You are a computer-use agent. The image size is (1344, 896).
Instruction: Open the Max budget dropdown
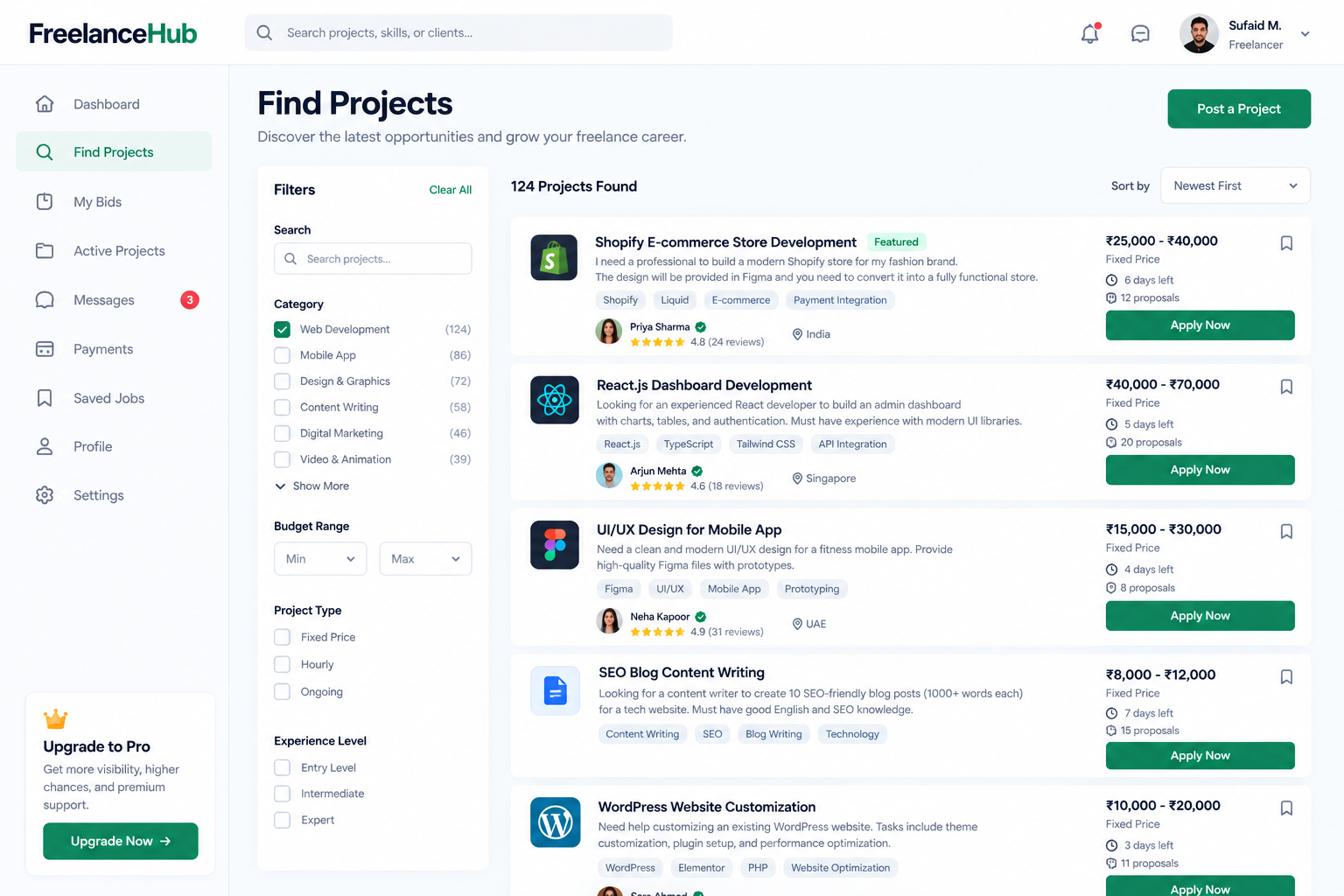click(x=425, y=559)
